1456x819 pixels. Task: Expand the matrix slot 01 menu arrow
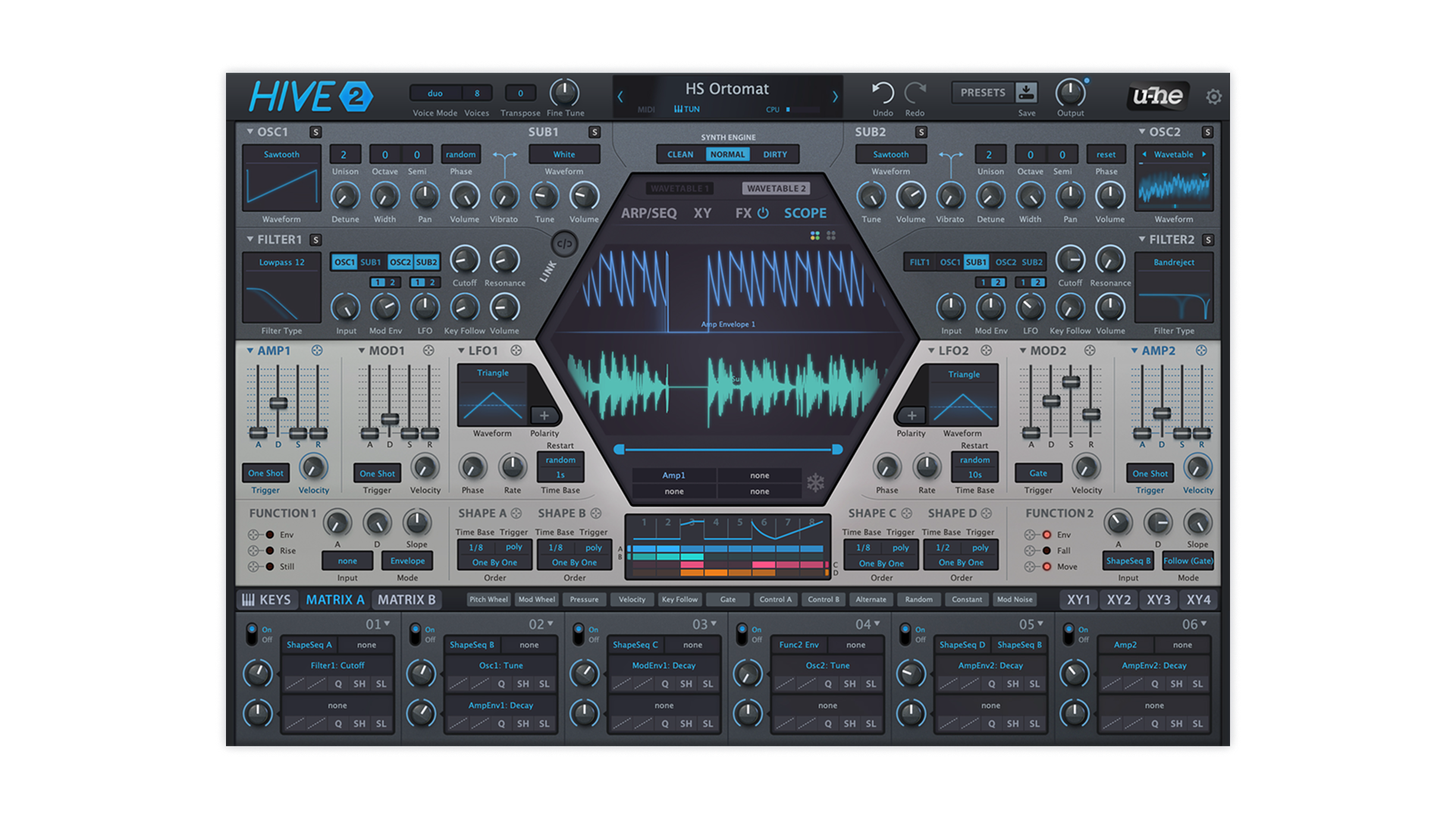pyautogui.click(x=388, y=623)
